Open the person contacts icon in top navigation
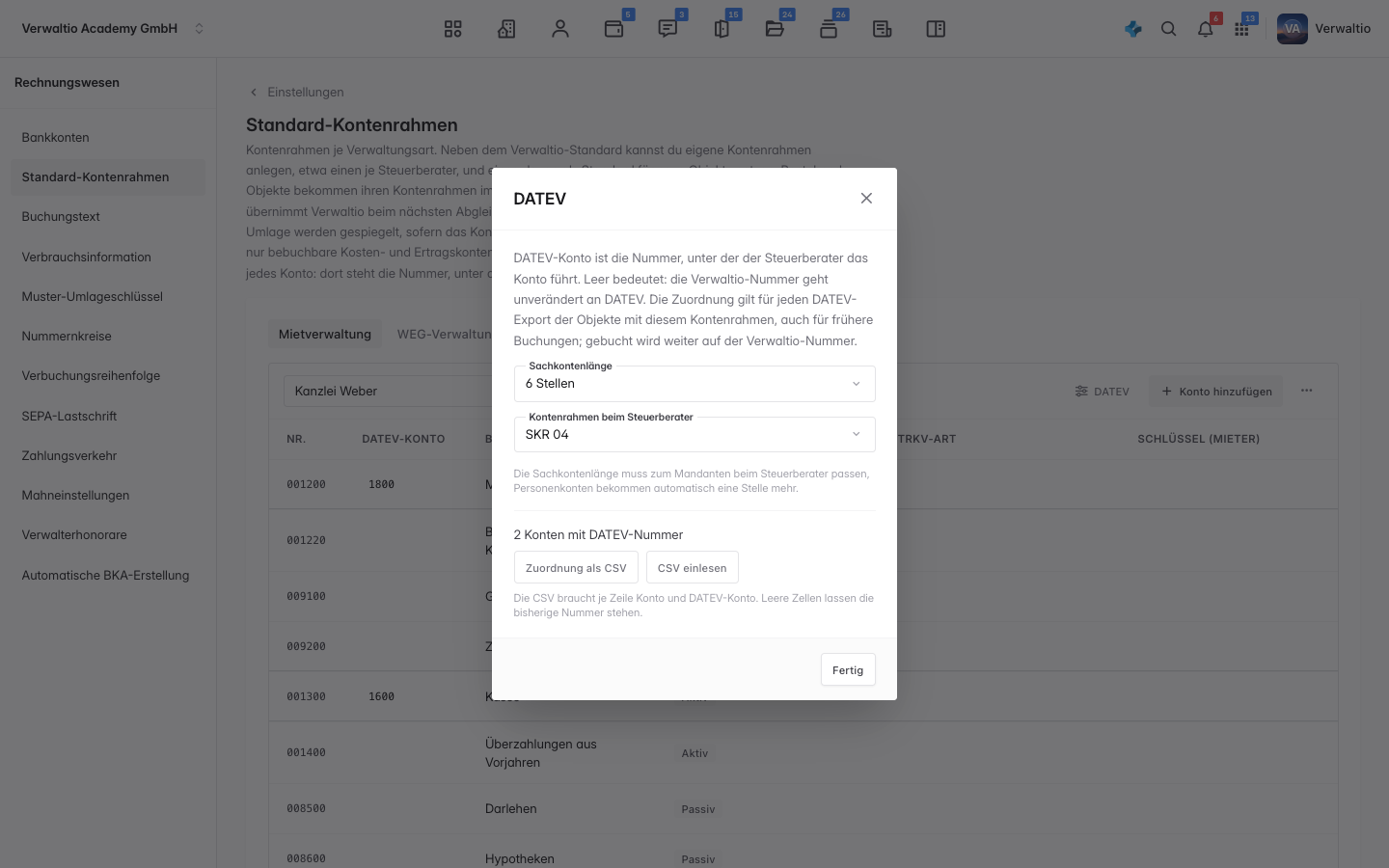This screenshot has height=868, width=1389. tap(560, 29)
